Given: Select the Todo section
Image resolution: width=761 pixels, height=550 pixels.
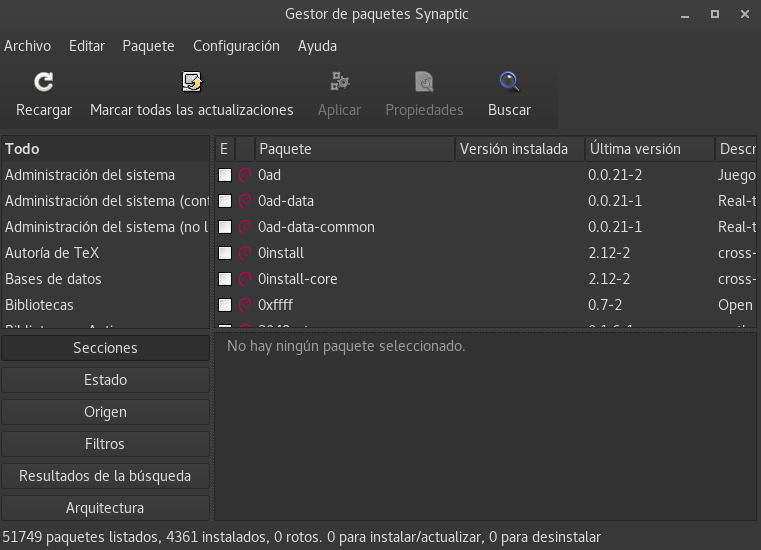Looking at the screenshot, I should click(x=105, y=149).
